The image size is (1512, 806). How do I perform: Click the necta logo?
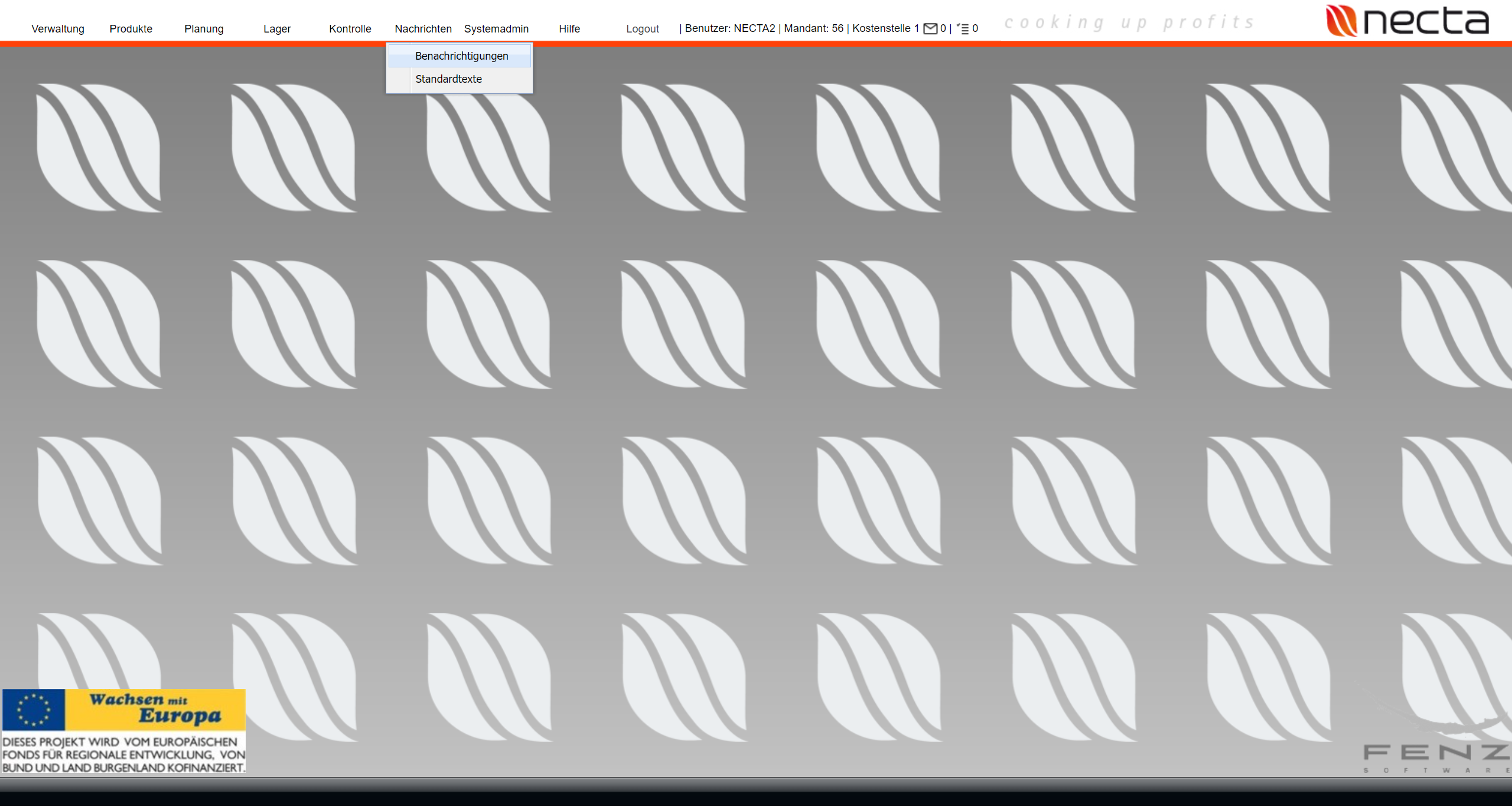coord(1407,21)
